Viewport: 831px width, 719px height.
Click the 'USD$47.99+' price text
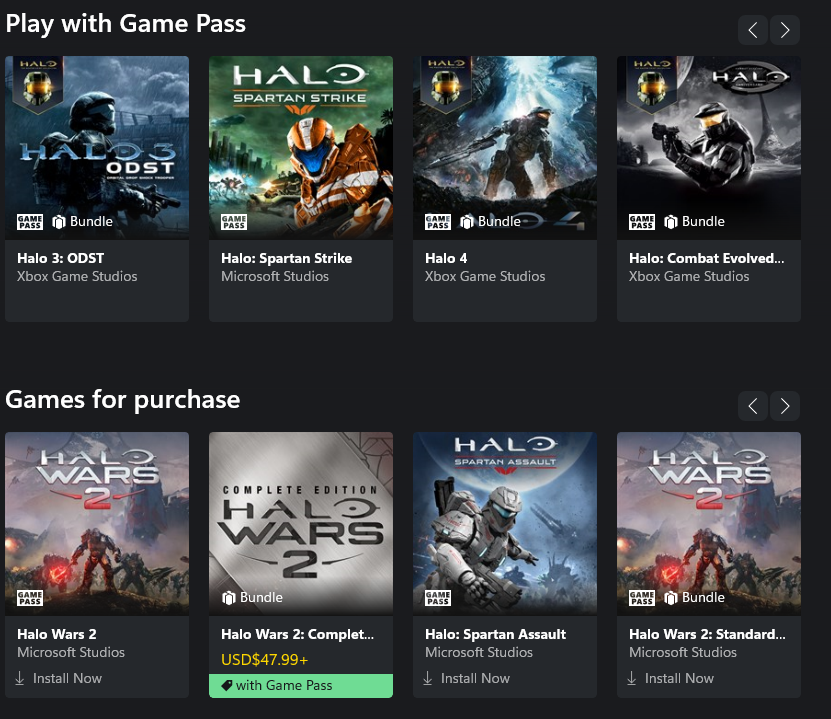pyautogui.click(x=264, y=660)
